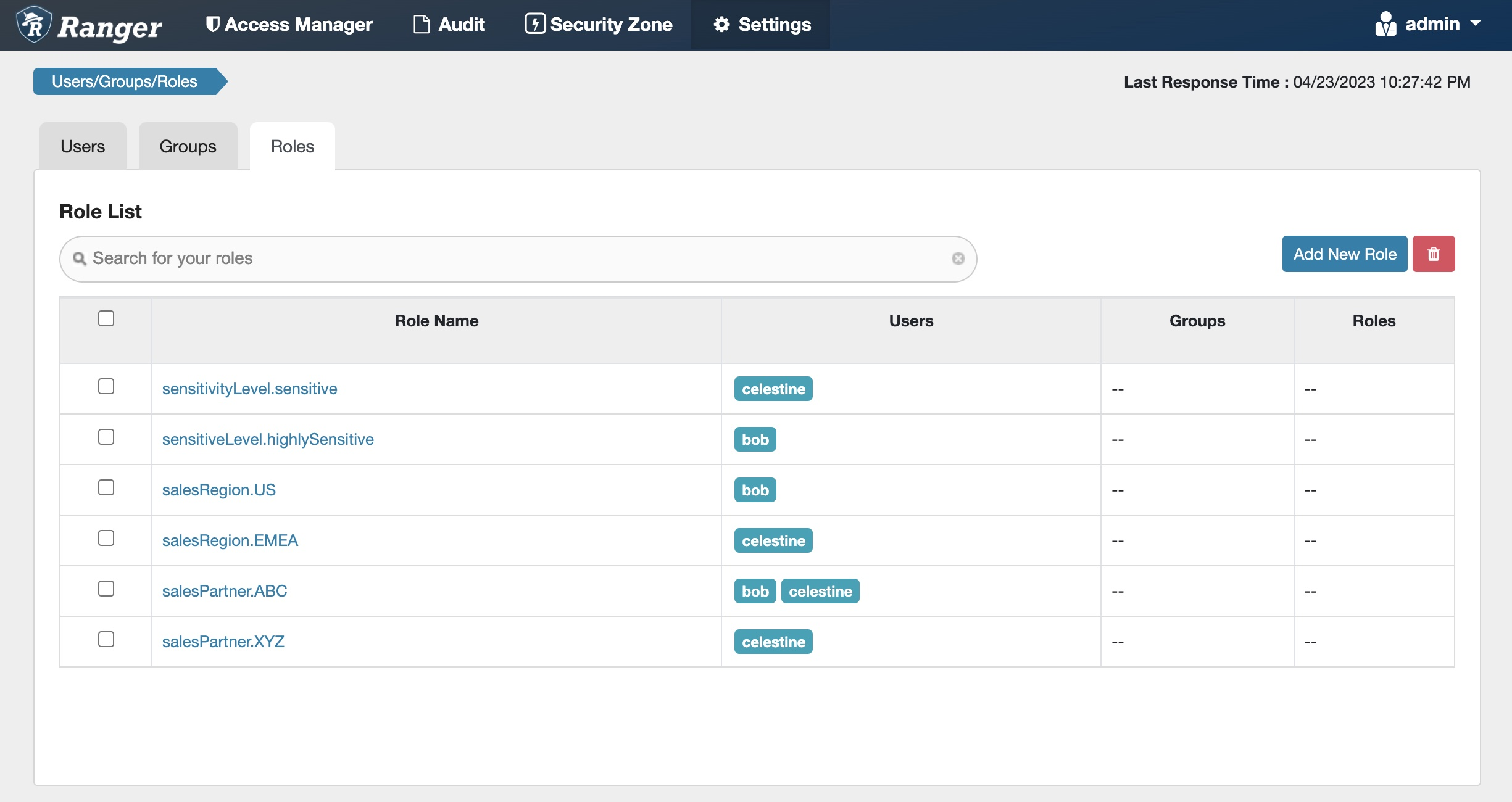This screenshot has height=802, width=1512.
Task: Click Add New Role button
Action: 1344,254
